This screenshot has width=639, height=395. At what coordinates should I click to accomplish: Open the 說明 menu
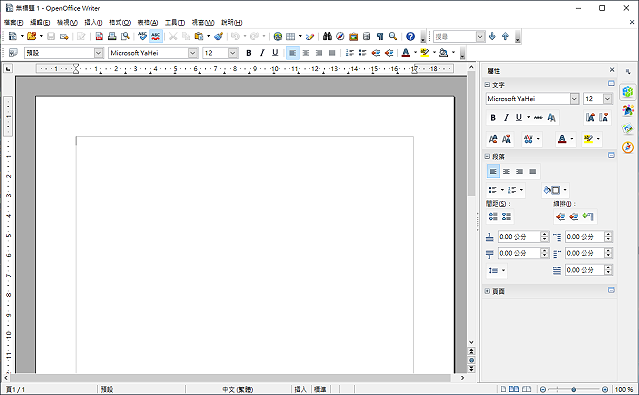pyautogui.click(x=231, y=22)
